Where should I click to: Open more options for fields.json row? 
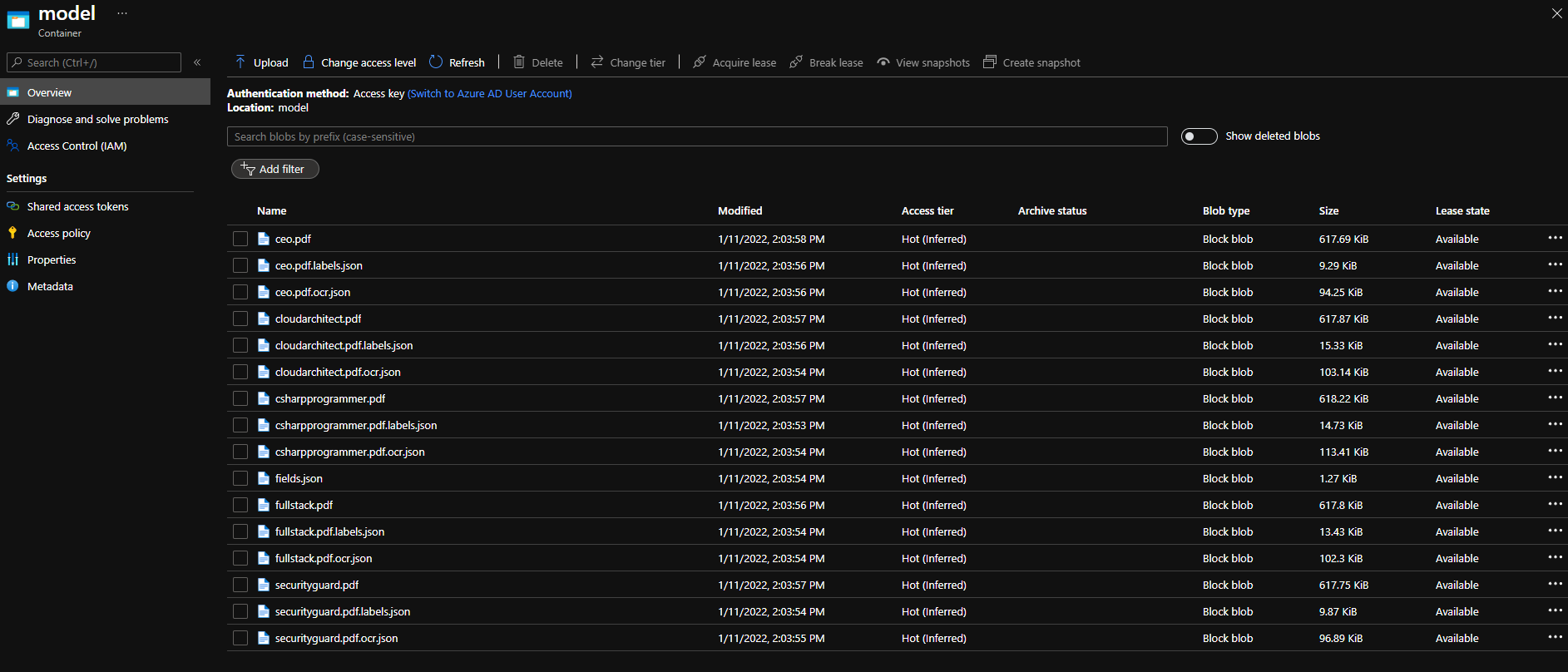coord(1555,477)
